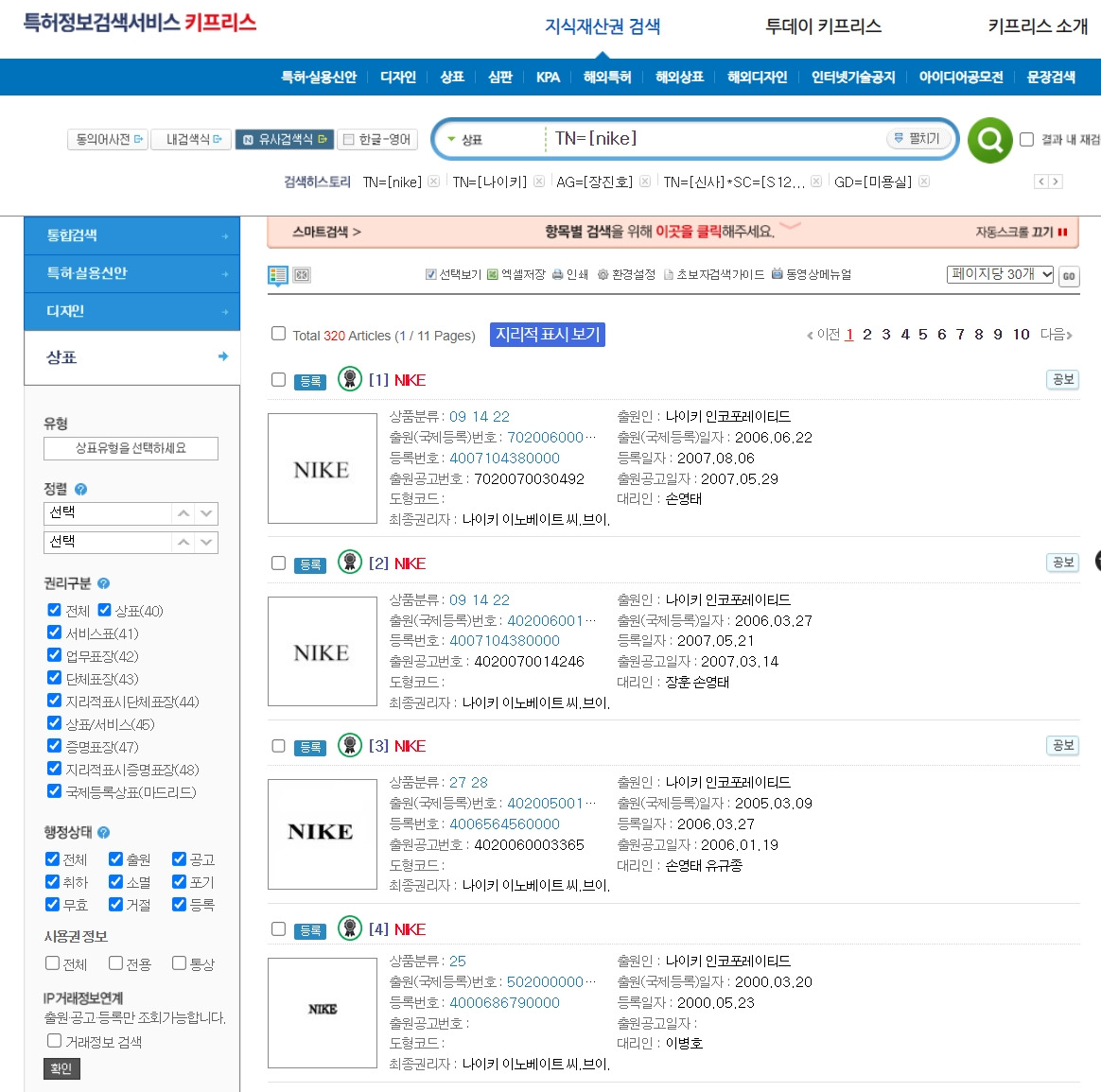Move first sort field up arrow
Screen dimensions: 1101x1092
click(x=183, y=513)
